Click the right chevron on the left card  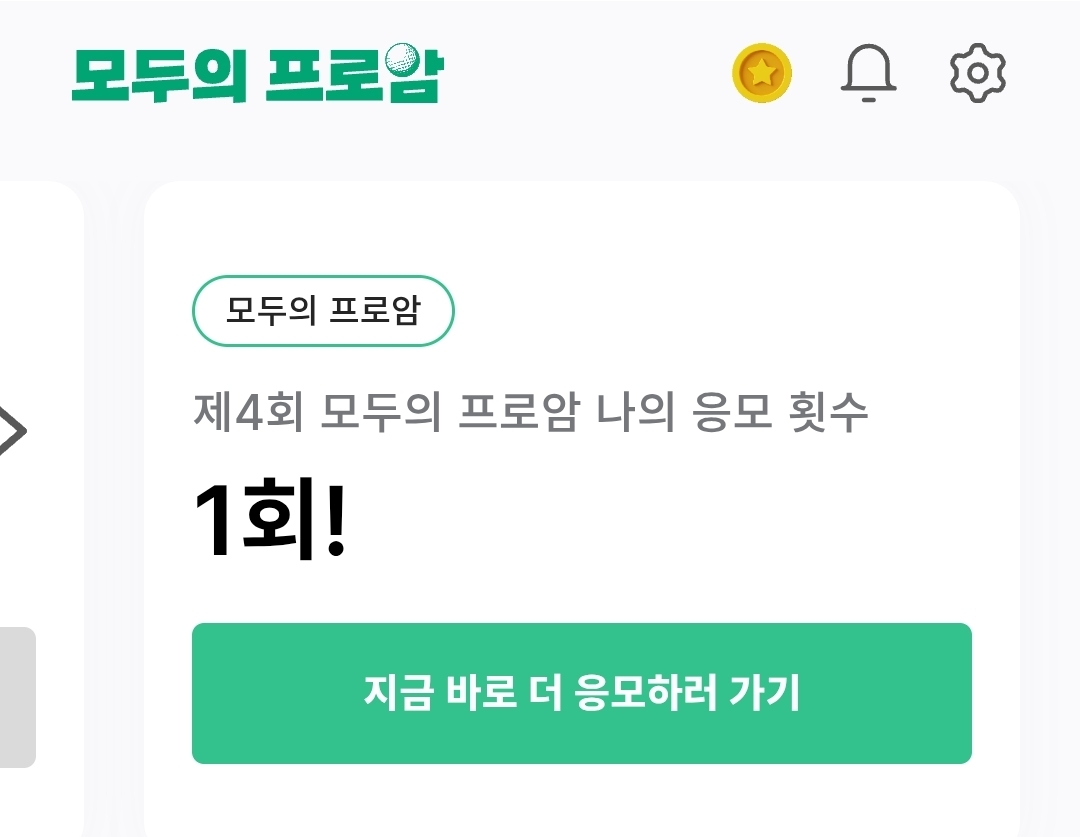pos(12,432)
